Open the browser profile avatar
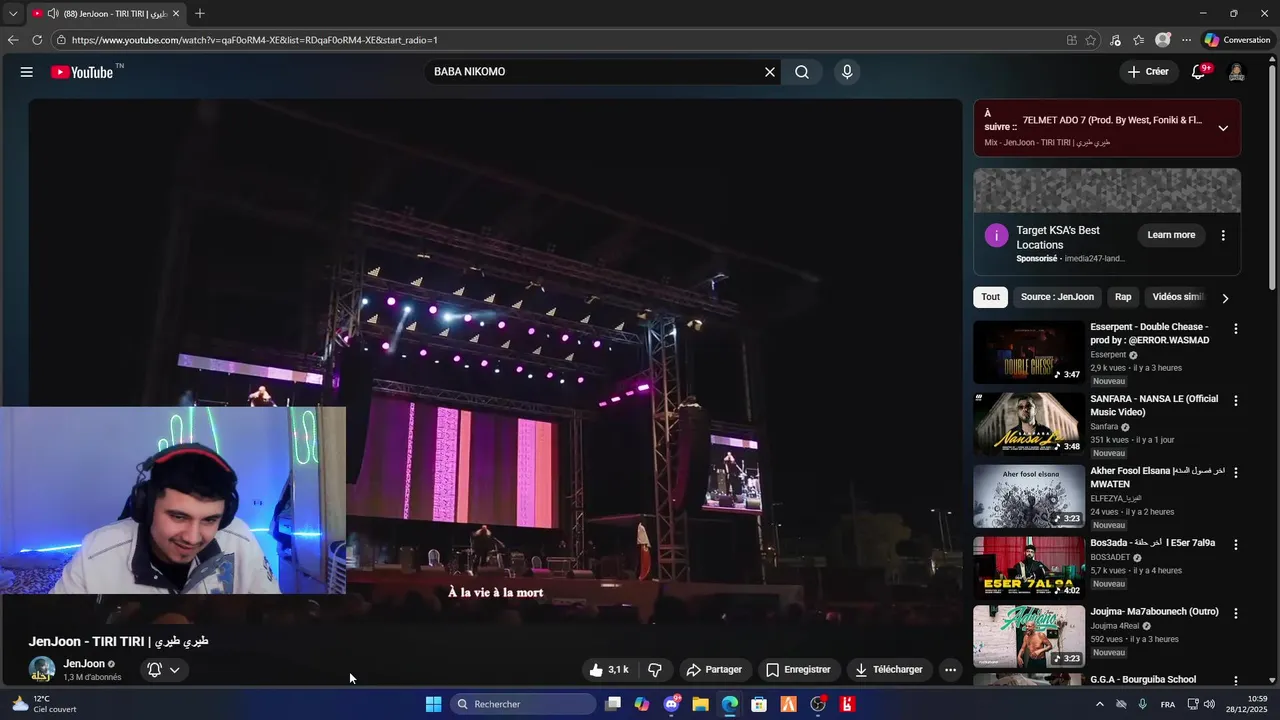 (1163, 40)
